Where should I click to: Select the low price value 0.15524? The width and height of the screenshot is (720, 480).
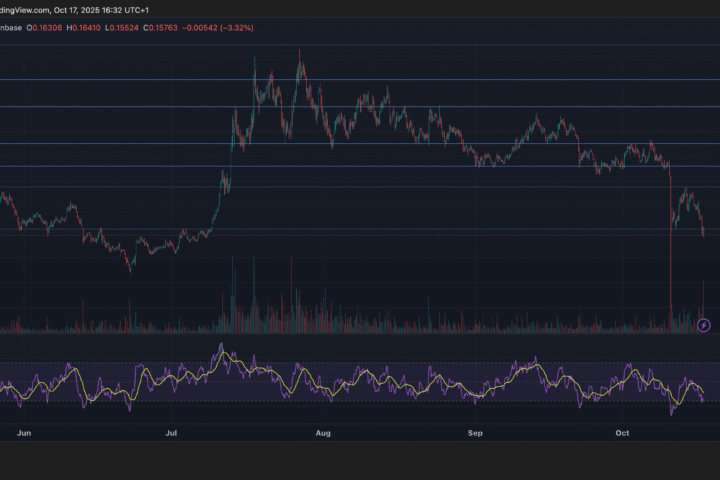(x=145, y=28)
